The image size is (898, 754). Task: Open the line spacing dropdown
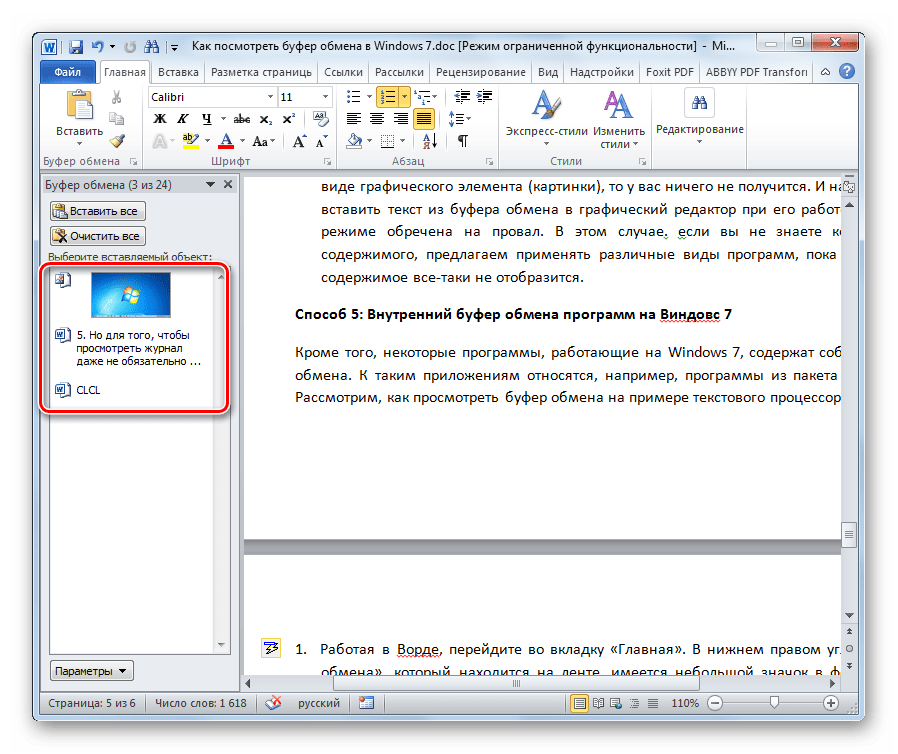coord(468,119)
